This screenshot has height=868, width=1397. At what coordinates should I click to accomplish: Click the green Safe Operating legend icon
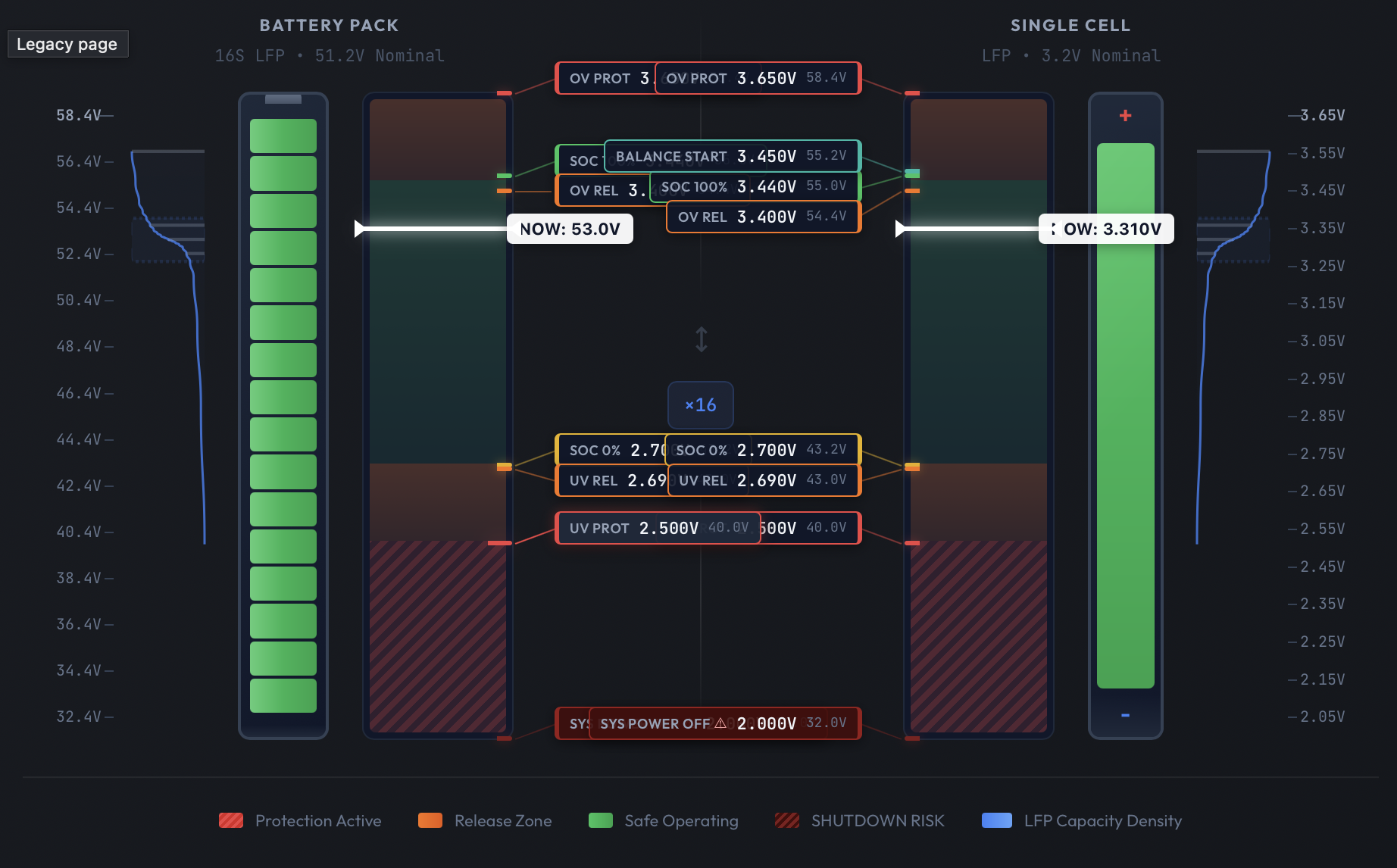599,820
